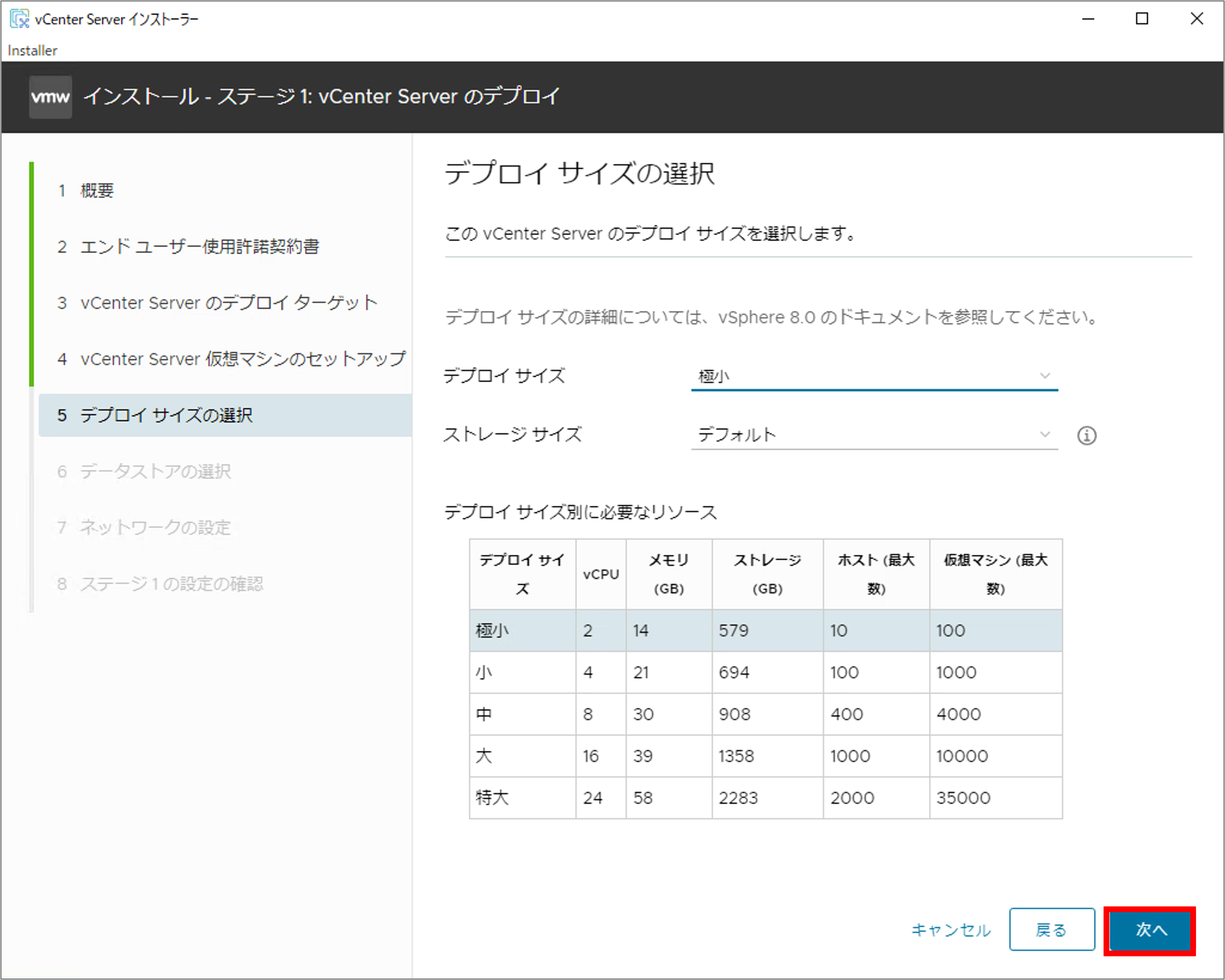The image size is (1225, 980).
Task: Go to step 4 仮想マシンのセットアップ
Action: (x=232, y=359)
